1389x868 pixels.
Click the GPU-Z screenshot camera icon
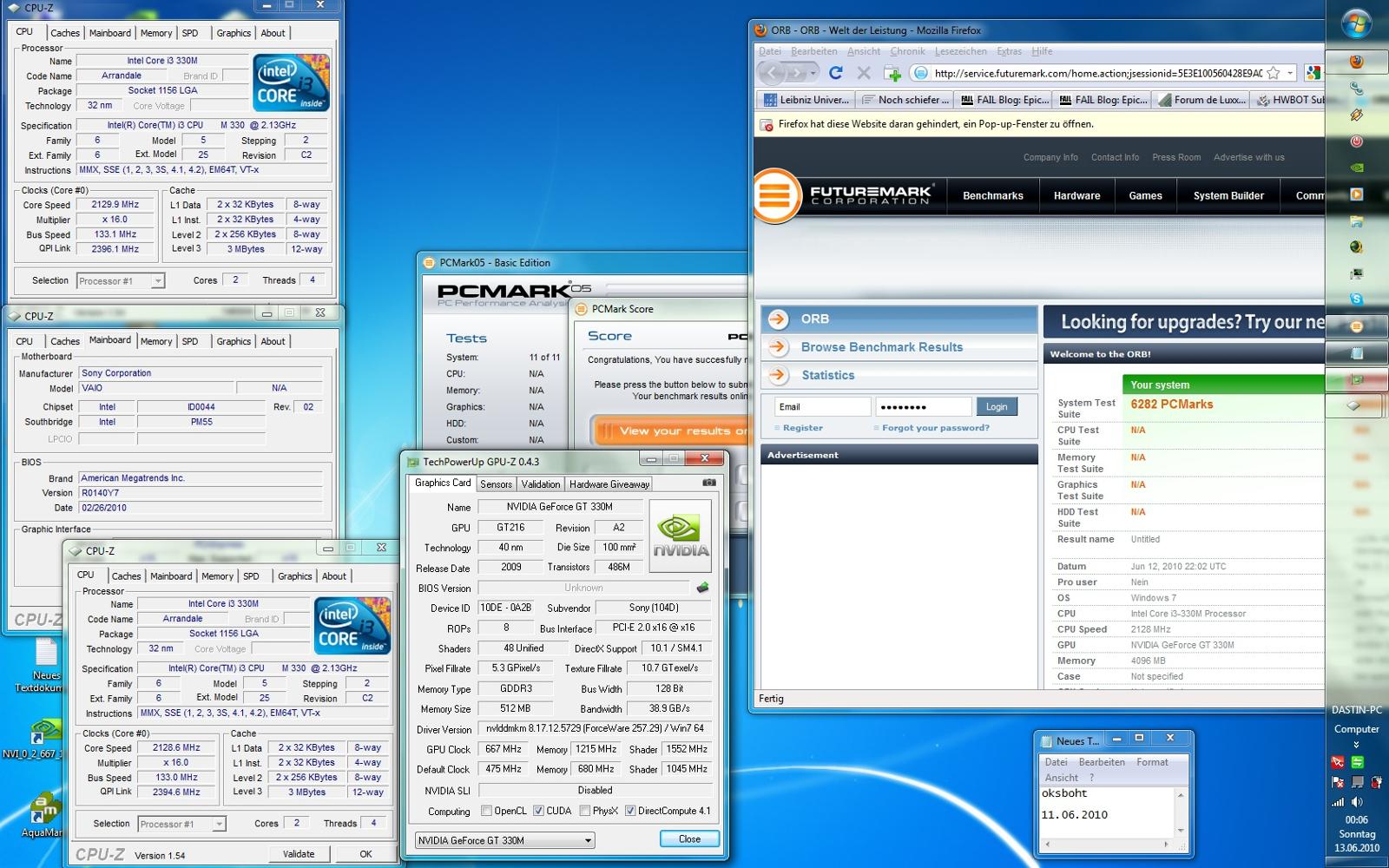click(709, 483)
